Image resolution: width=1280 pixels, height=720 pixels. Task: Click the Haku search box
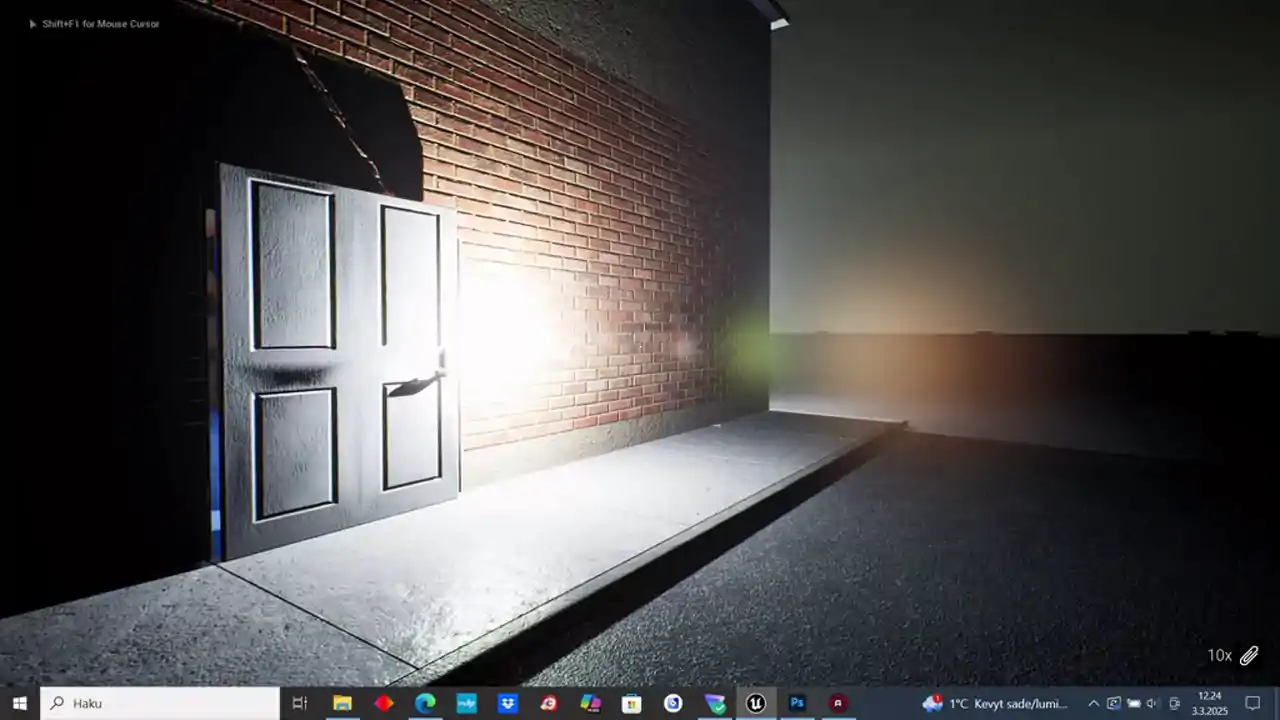coord(160,703)
